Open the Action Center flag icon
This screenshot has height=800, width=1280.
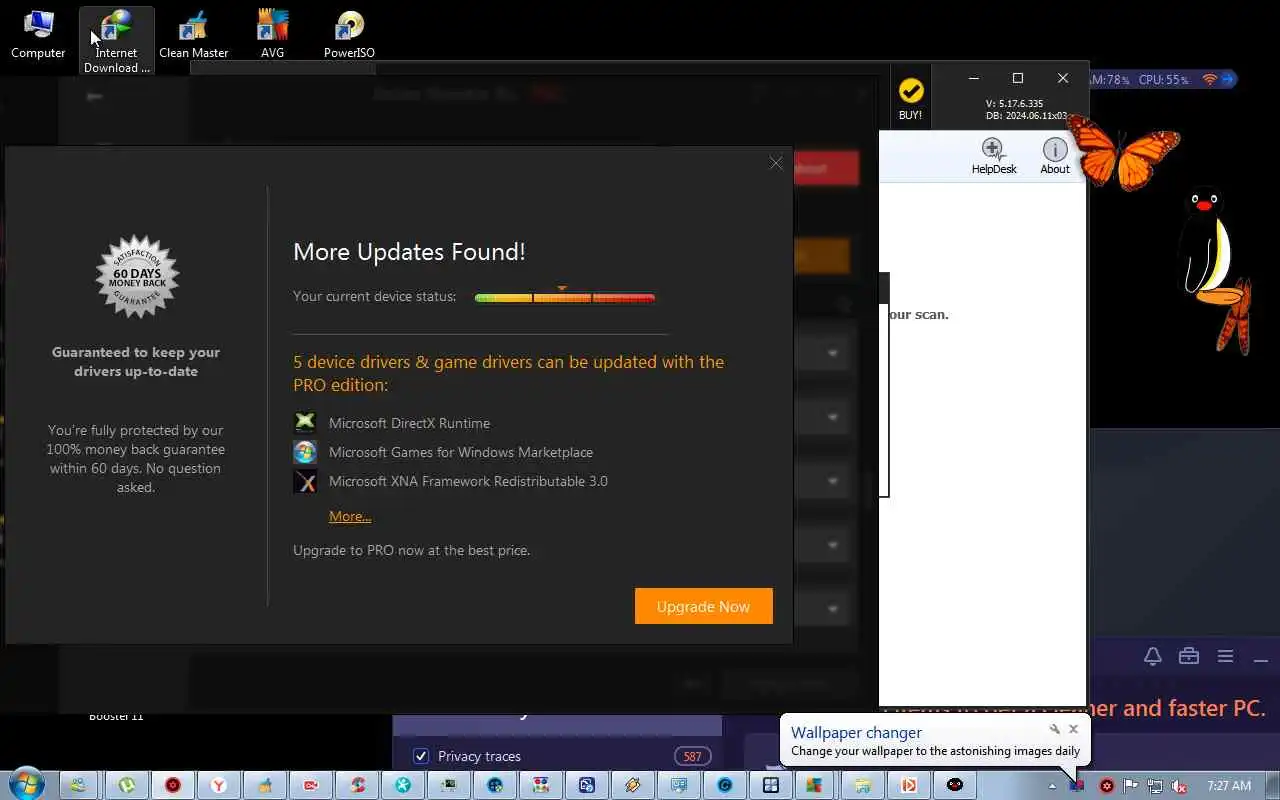pyautogui.click(x=1130, y=786)
